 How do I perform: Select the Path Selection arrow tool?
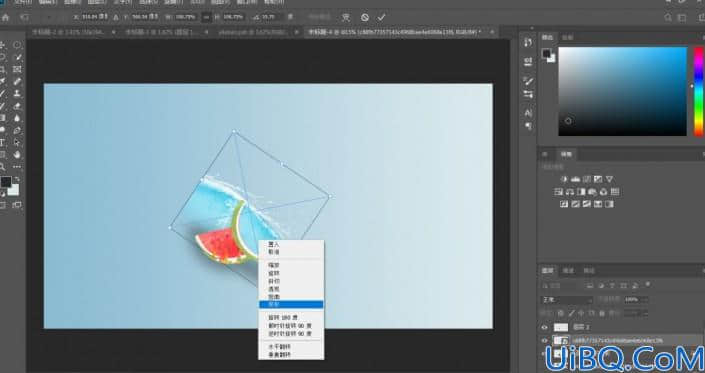pyautogui.click(x=18, y=142)
